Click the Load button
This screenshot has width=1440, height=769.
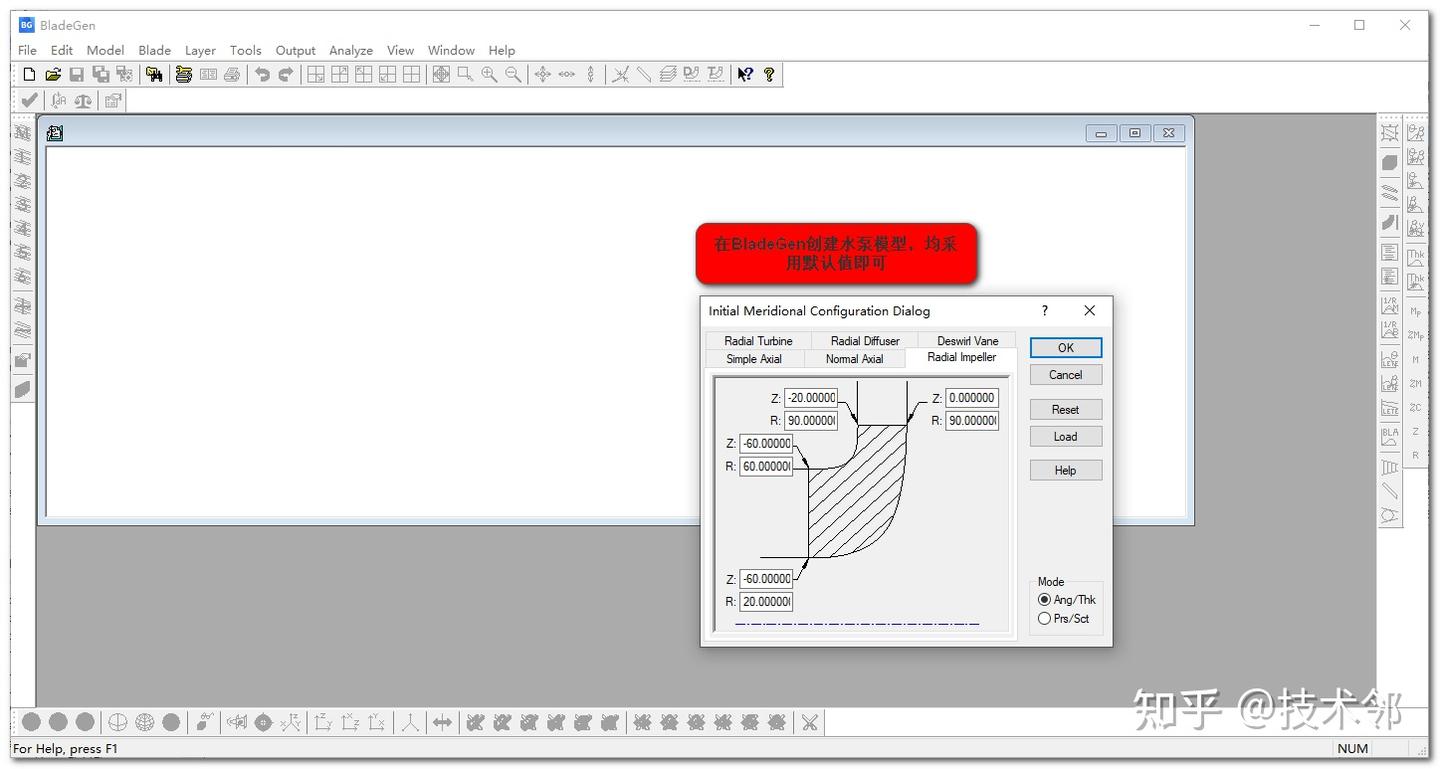[1064, 436]
